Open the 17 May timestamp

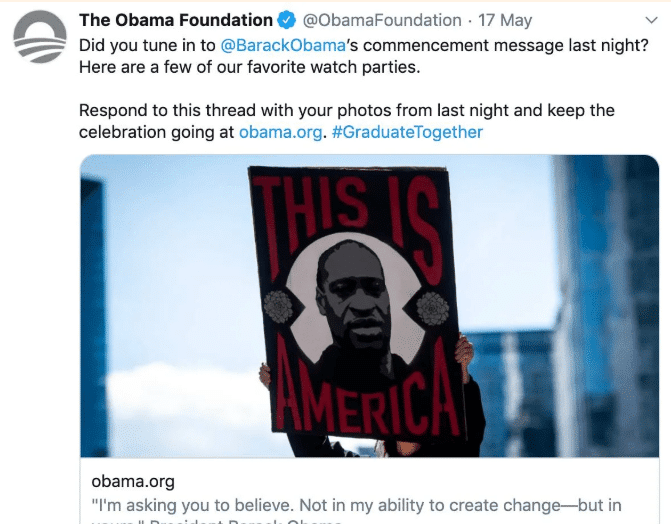[x=505, y=20]
